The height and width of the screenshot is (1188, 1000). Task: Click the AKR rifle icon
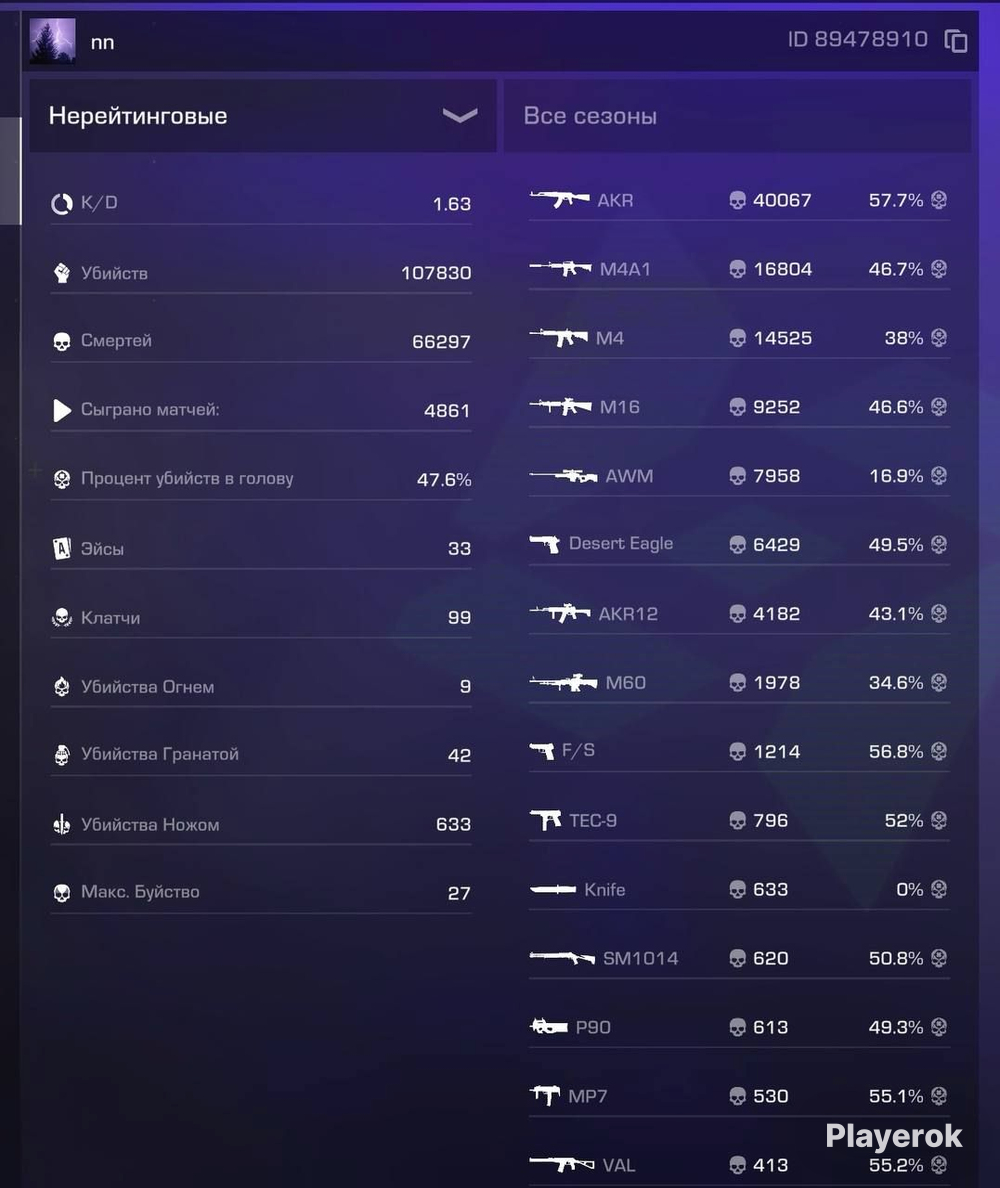559,200
